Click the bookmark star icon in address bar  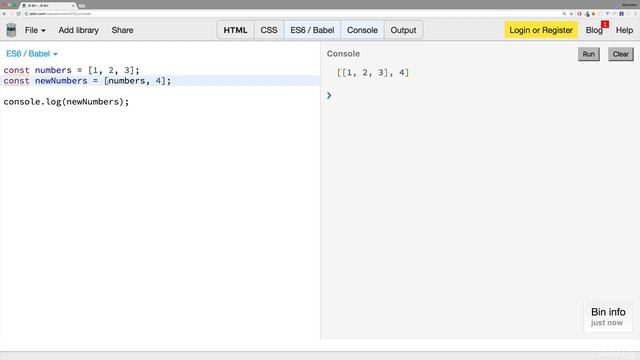571,14
